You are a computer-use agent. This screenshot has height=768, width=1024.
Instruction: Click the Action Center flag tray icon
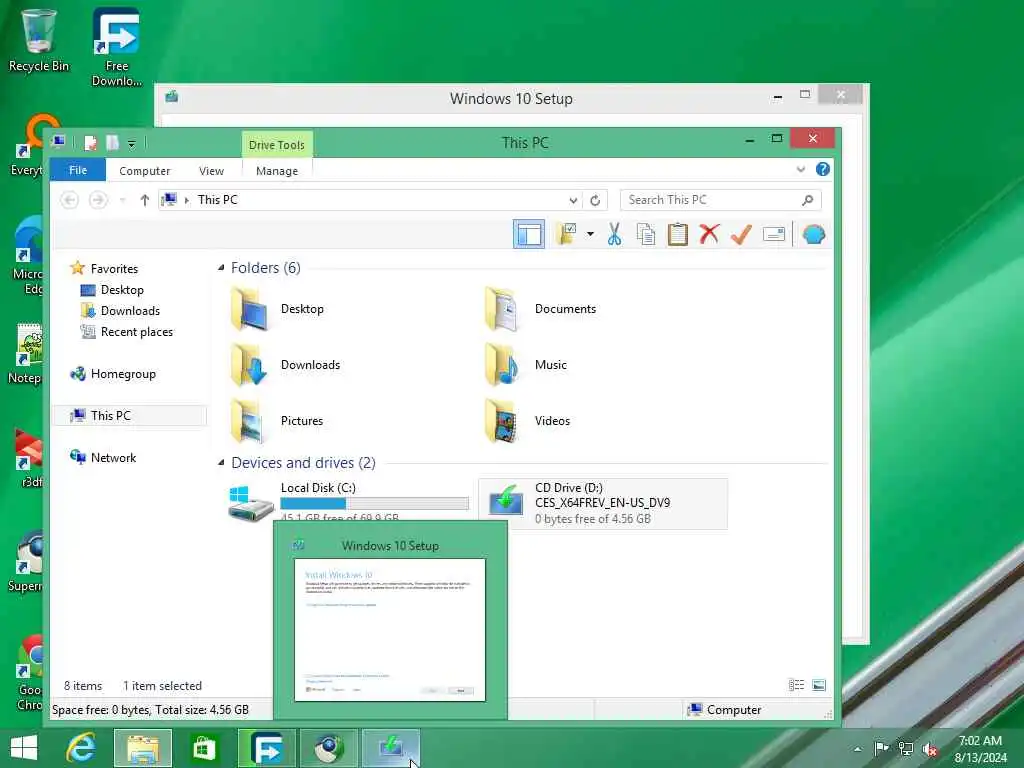[x=881, y=748]
